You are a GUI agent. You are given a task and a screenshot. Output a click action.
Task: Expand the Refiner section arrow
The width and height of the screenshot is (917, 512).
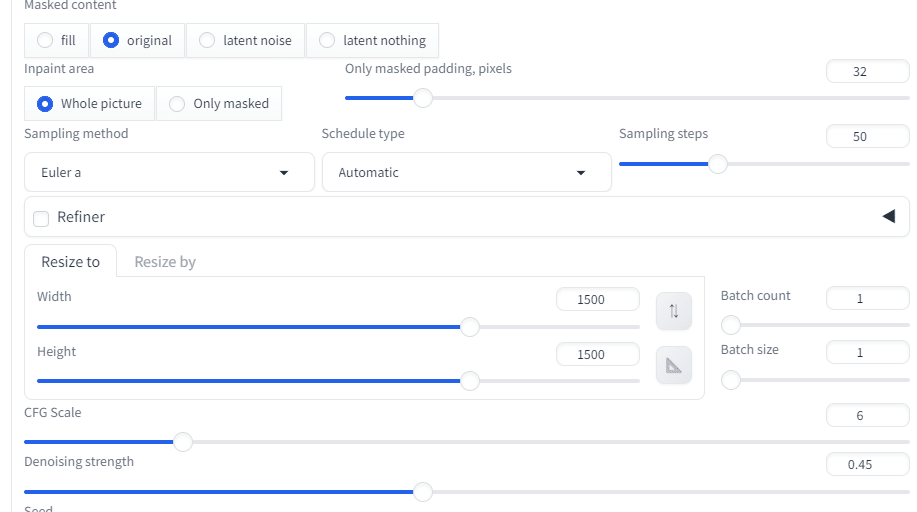click(888, 217)
